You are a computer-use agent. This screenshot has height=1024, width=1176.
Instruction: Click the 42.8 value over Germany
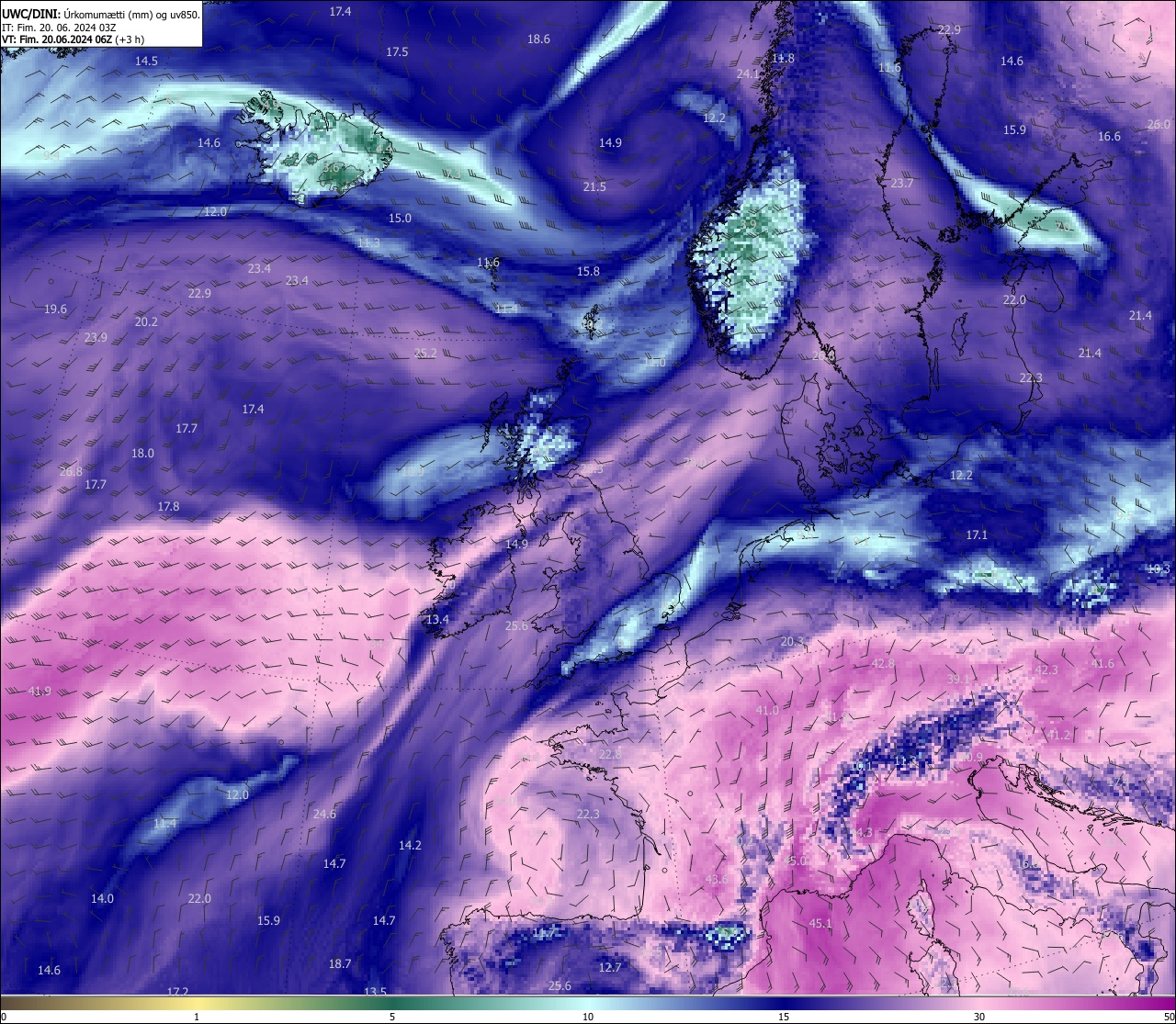(883, 664)
